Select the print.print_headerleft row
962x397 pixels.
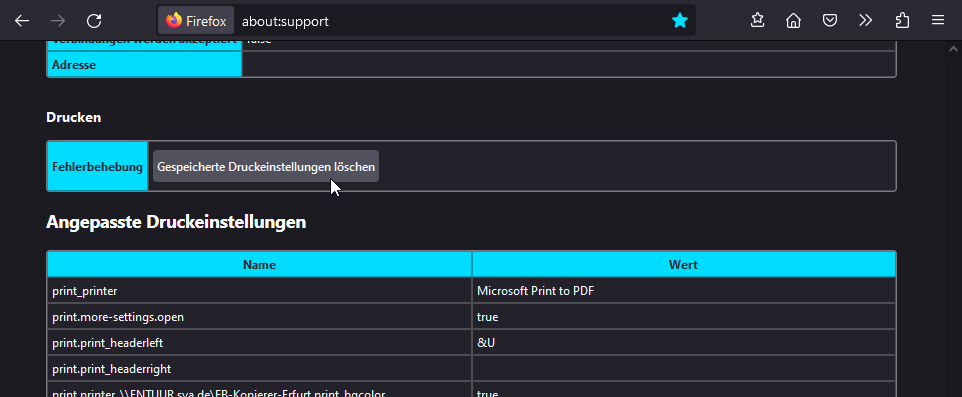pos(471,342)
